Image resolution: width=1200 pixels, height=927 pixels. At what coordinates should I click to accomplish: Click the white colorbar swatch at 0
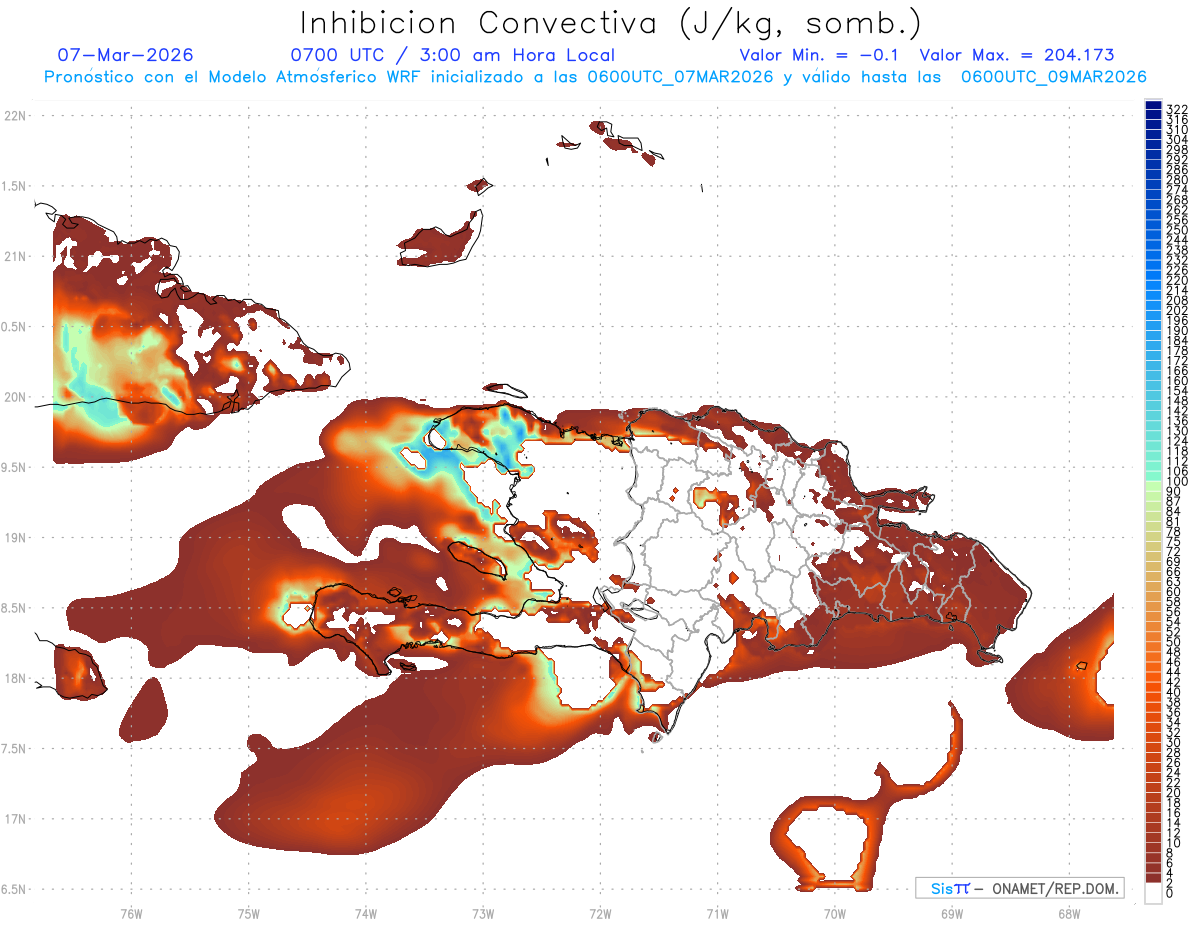[x=1153, y=893]
